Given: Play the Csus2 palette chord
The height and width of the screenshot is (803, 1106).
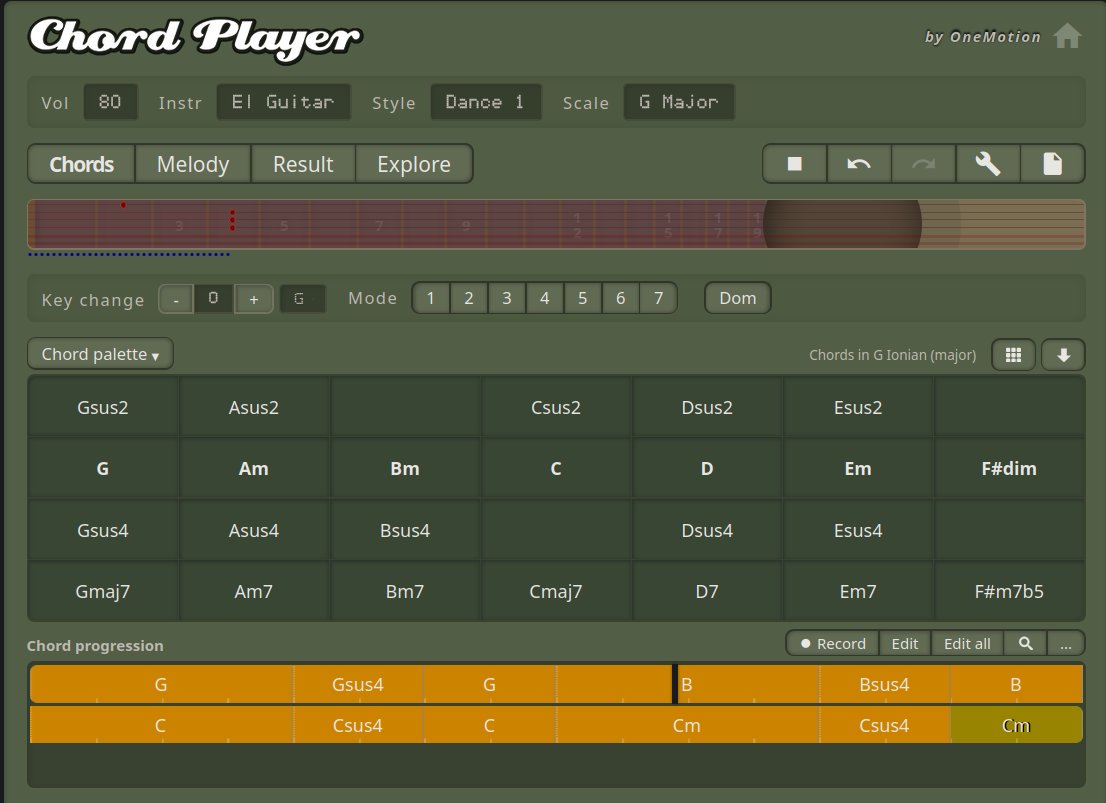Looking at the screenshot, I should (556, 407).
